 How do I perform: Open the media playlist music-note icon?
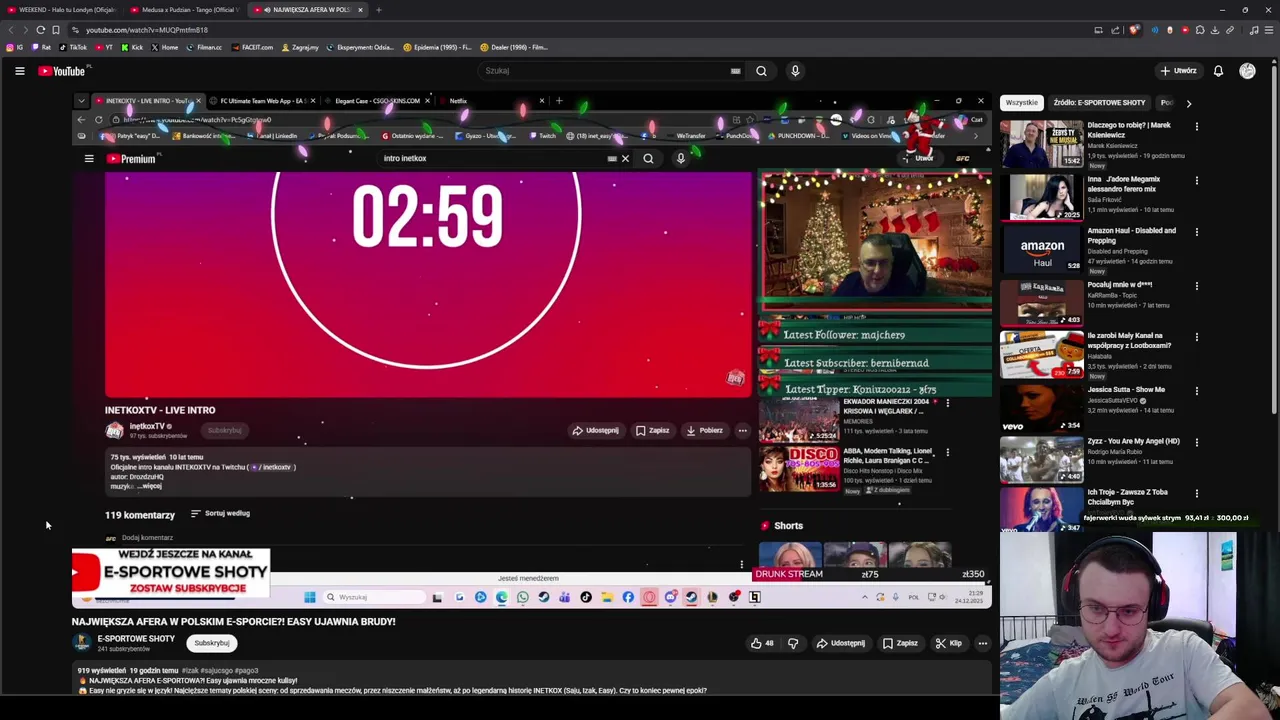1254,30
